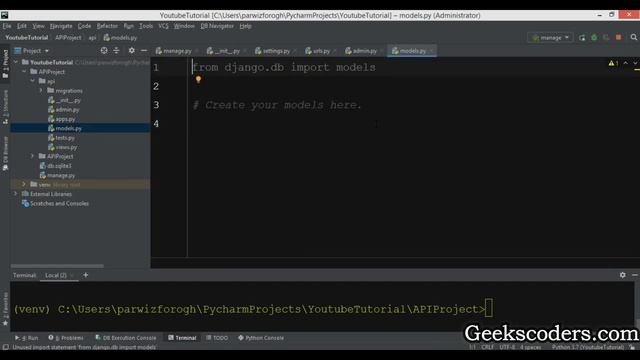Screen dimensions: 640x360
Task: Click line 1 import statement in editor
Action: [284, 67]
